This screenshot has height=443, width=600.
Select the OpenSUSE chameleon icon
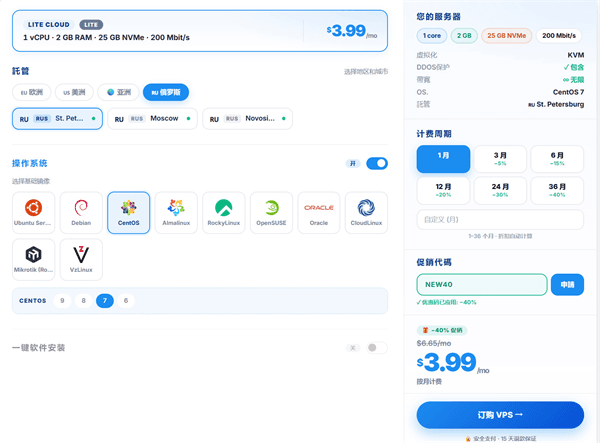(271, 212)
